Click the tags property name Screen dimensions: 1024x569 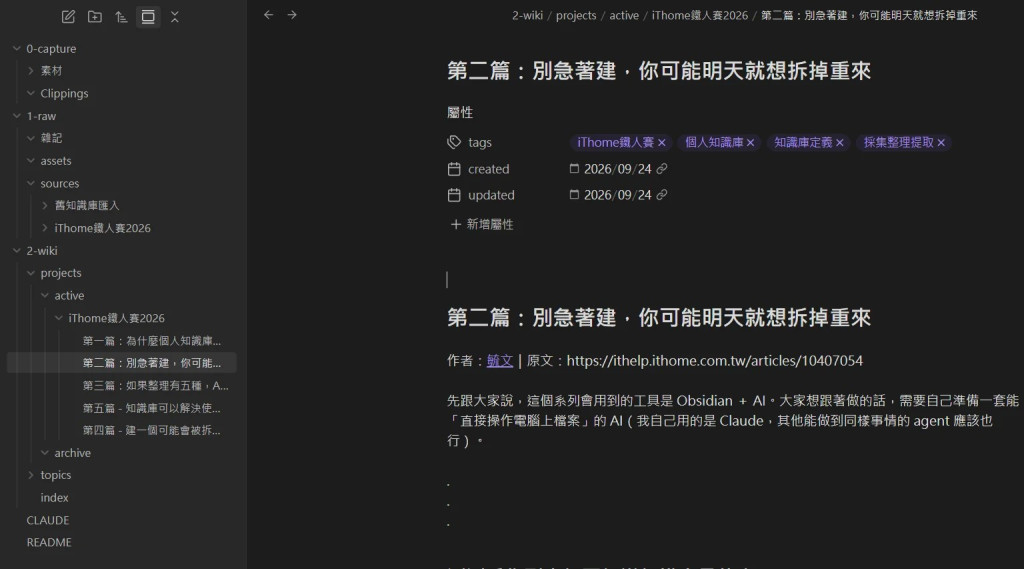tap(479, 142)
